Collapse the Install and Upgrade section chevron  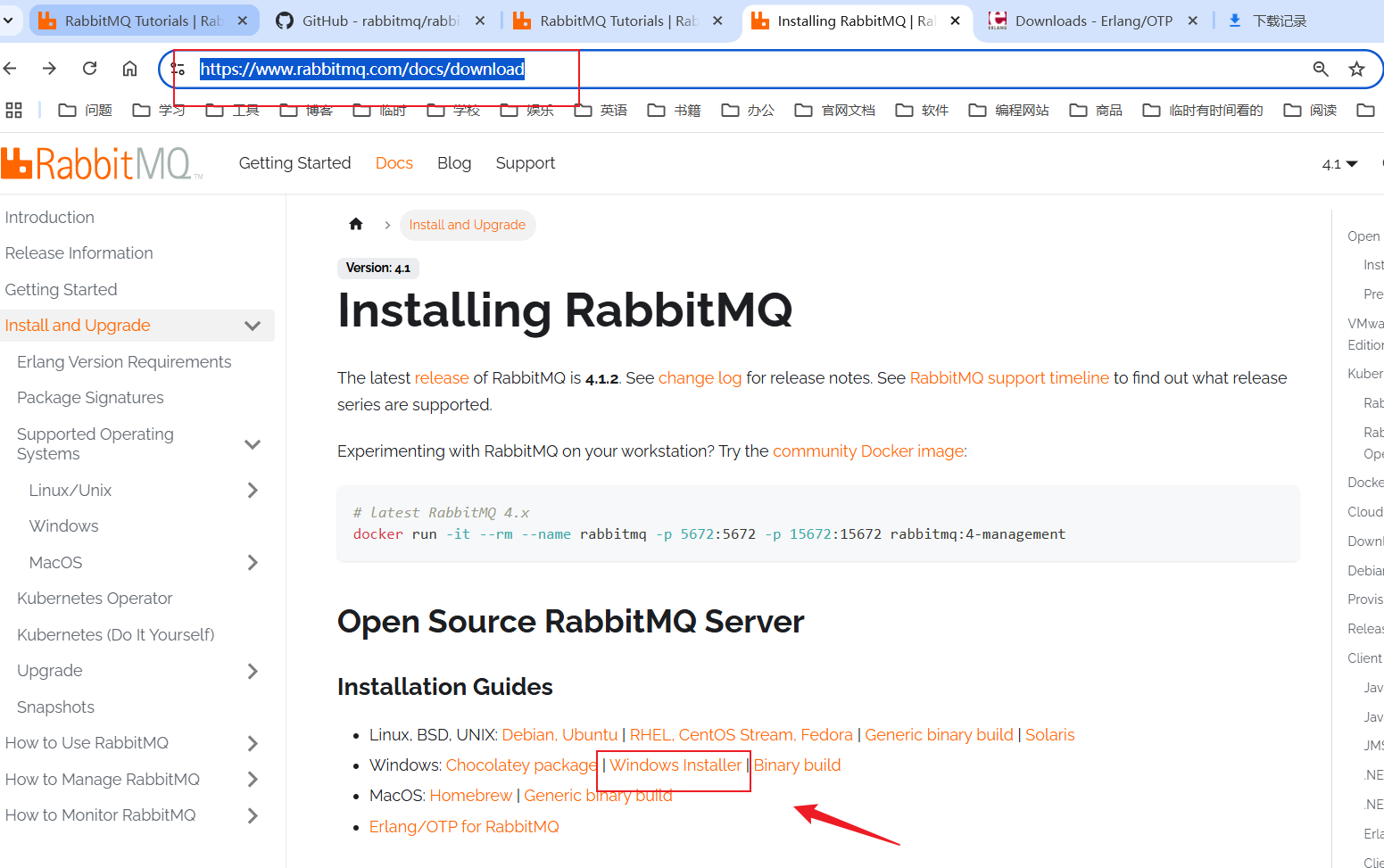pos(253,326)
